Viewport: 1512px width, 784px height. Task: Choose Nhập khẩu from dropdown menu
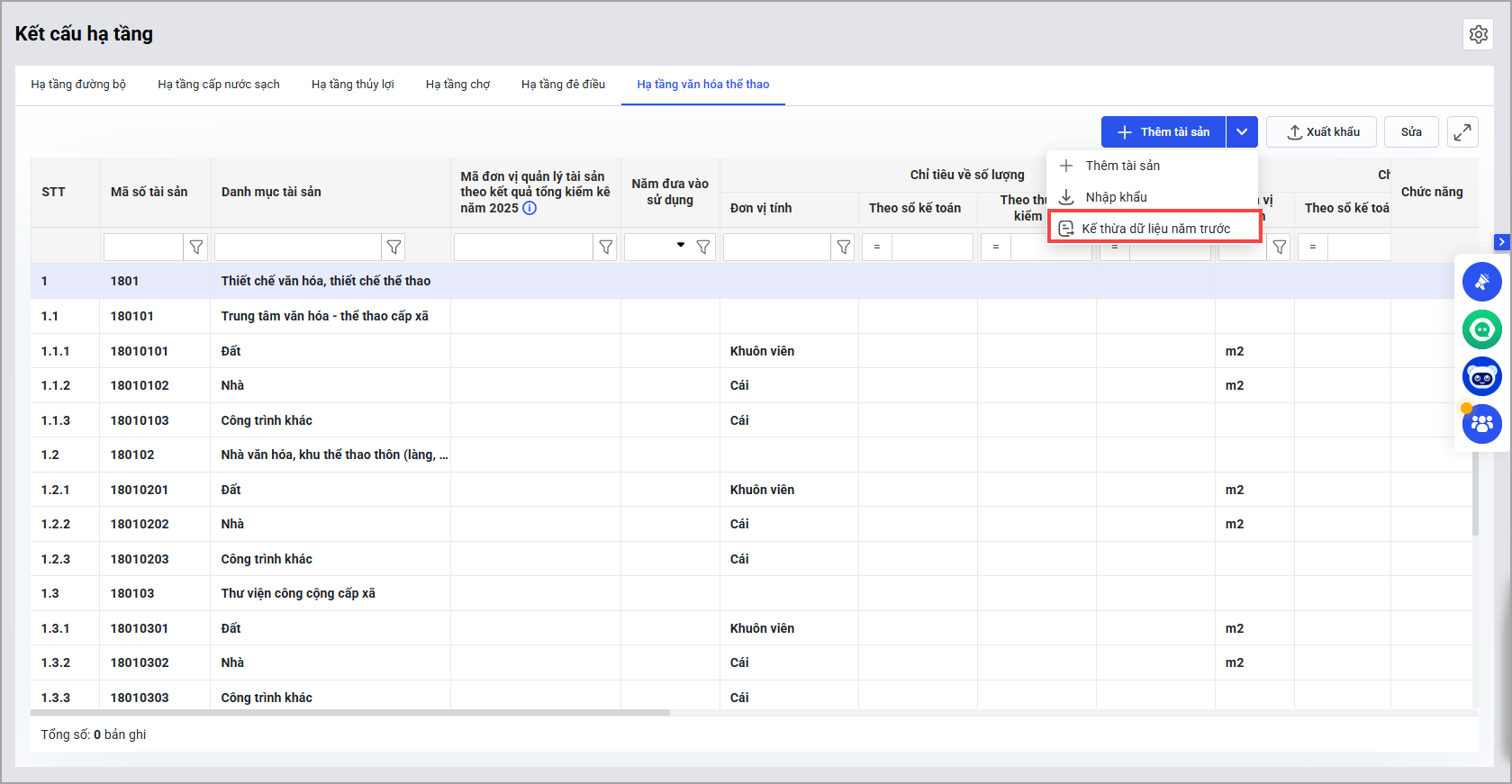[x=1116, y=197]
